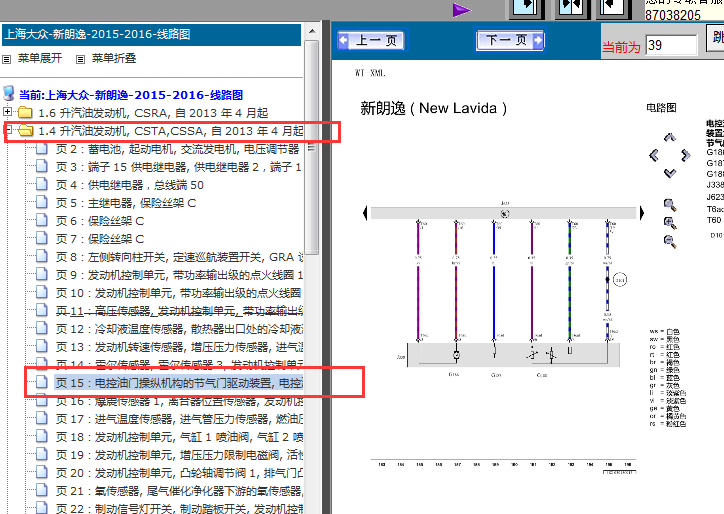Open 页 20 : 凸轮轴调节阀 1
The width and height of the screenshot is (724, 514).
(x=179, y=473)
